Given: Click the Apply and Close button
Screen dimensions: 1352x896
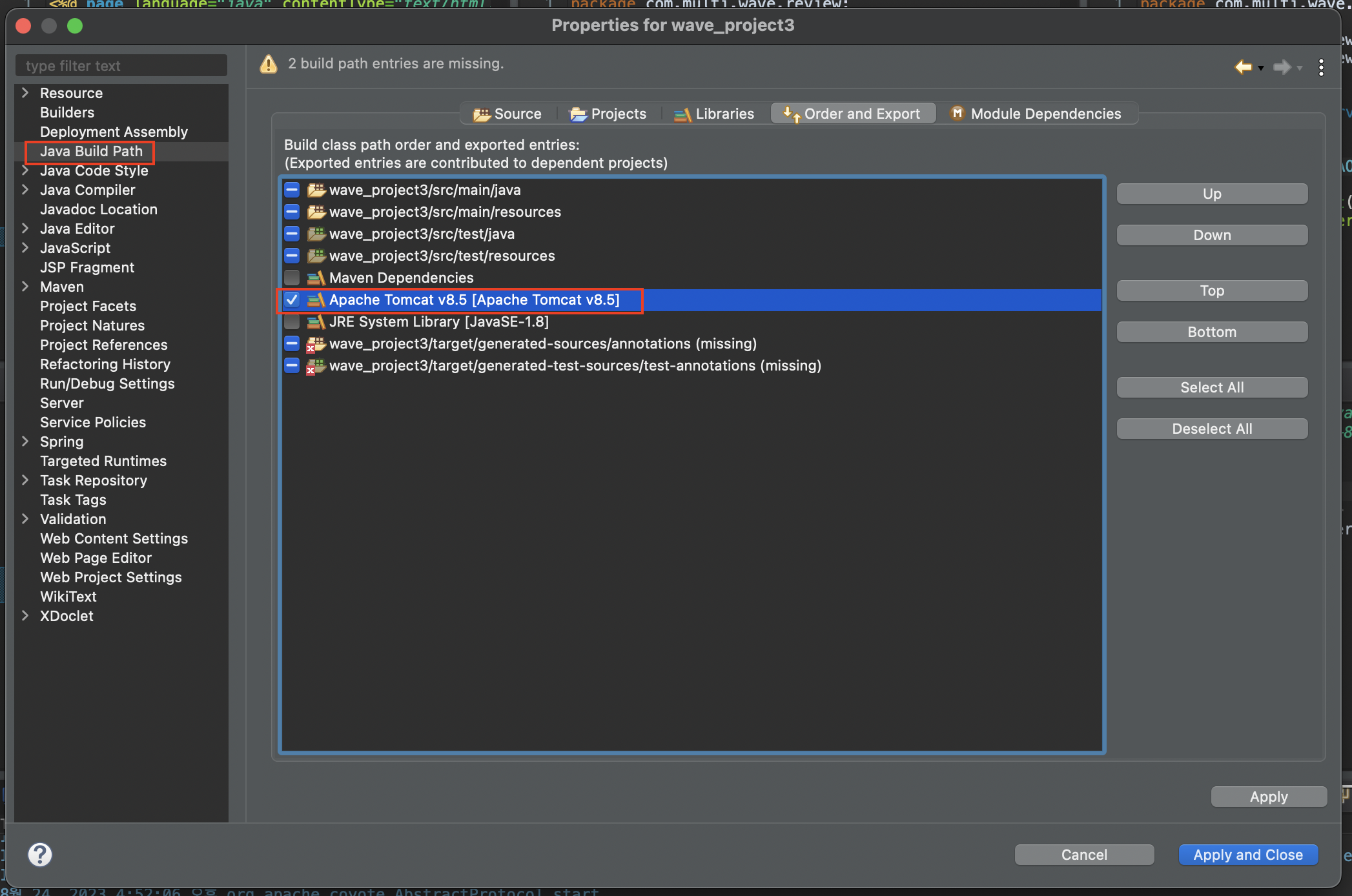Looking at the screenshot, I should [x=1247, y=855].
